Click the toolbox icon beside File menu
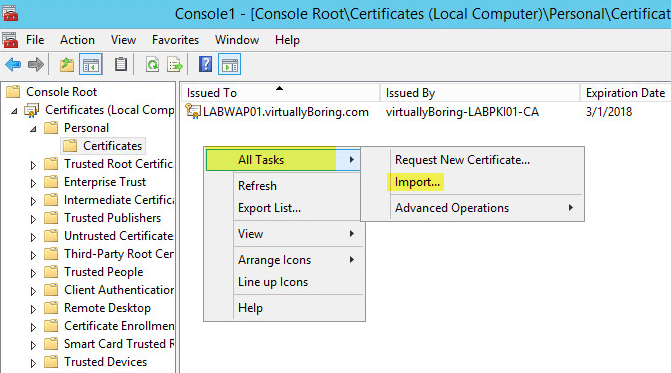The image size is (671, 373). click(x=10, y=40)
